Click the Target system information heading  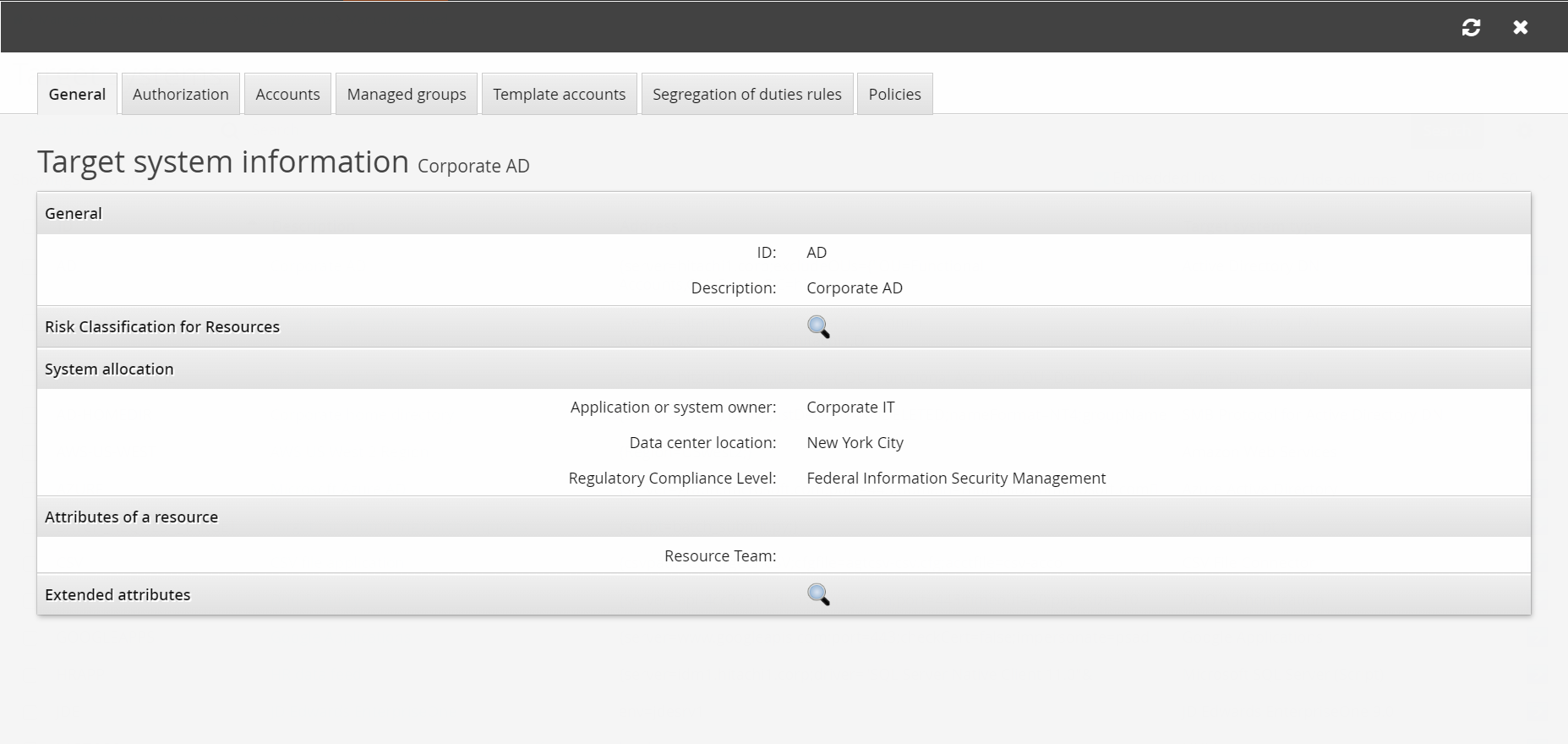223,162
